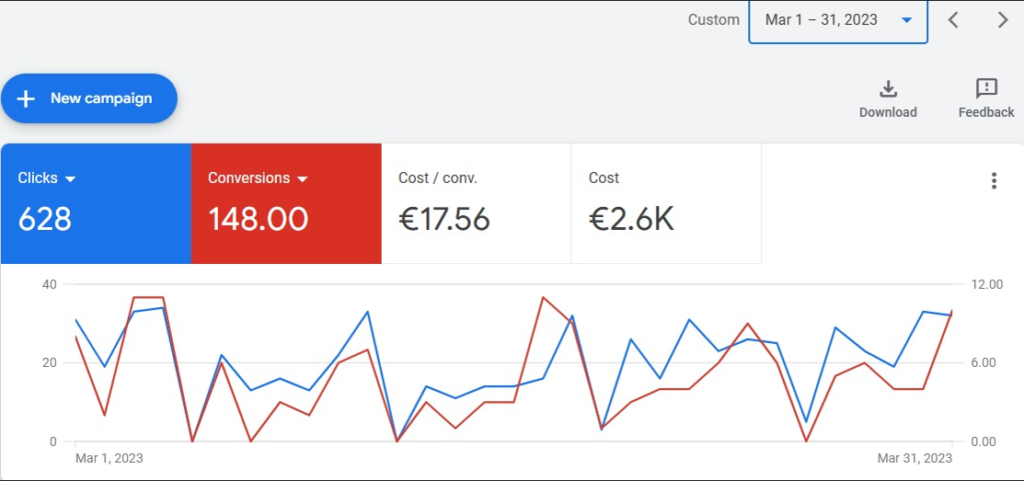Select the Cost / conv. scorecard

(476, 204)
